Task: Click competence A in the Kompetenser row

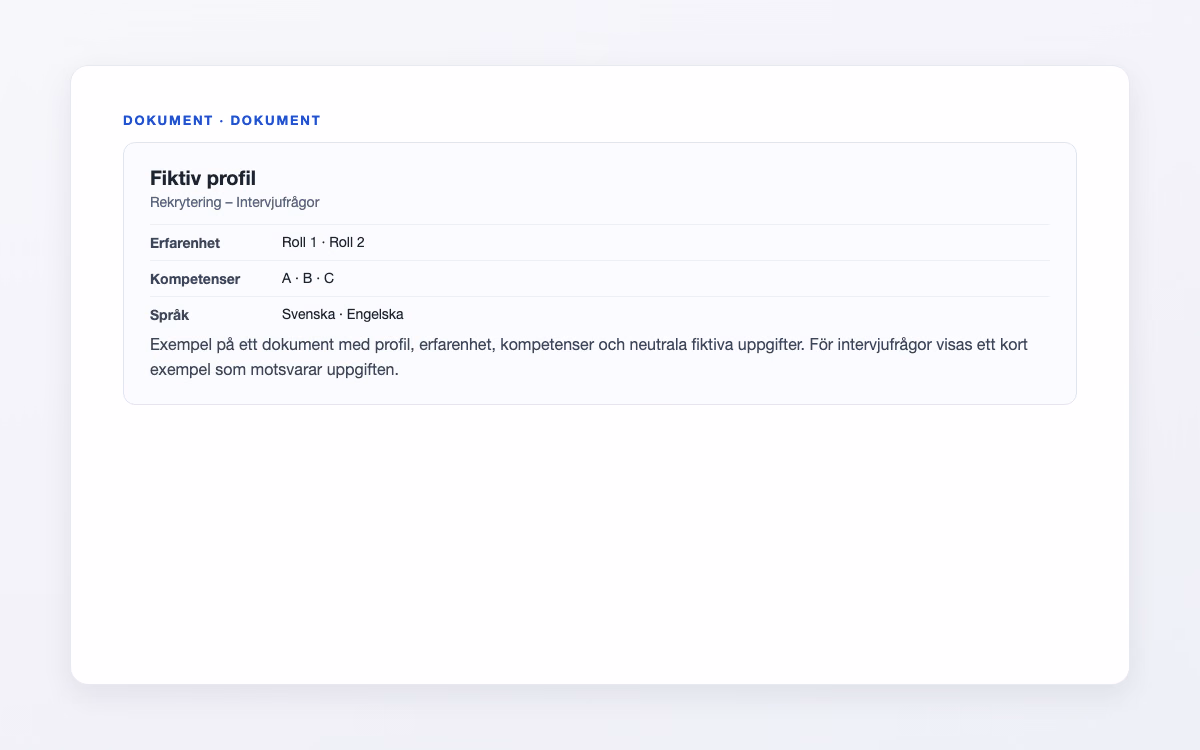Action: [x=287, y=278]
